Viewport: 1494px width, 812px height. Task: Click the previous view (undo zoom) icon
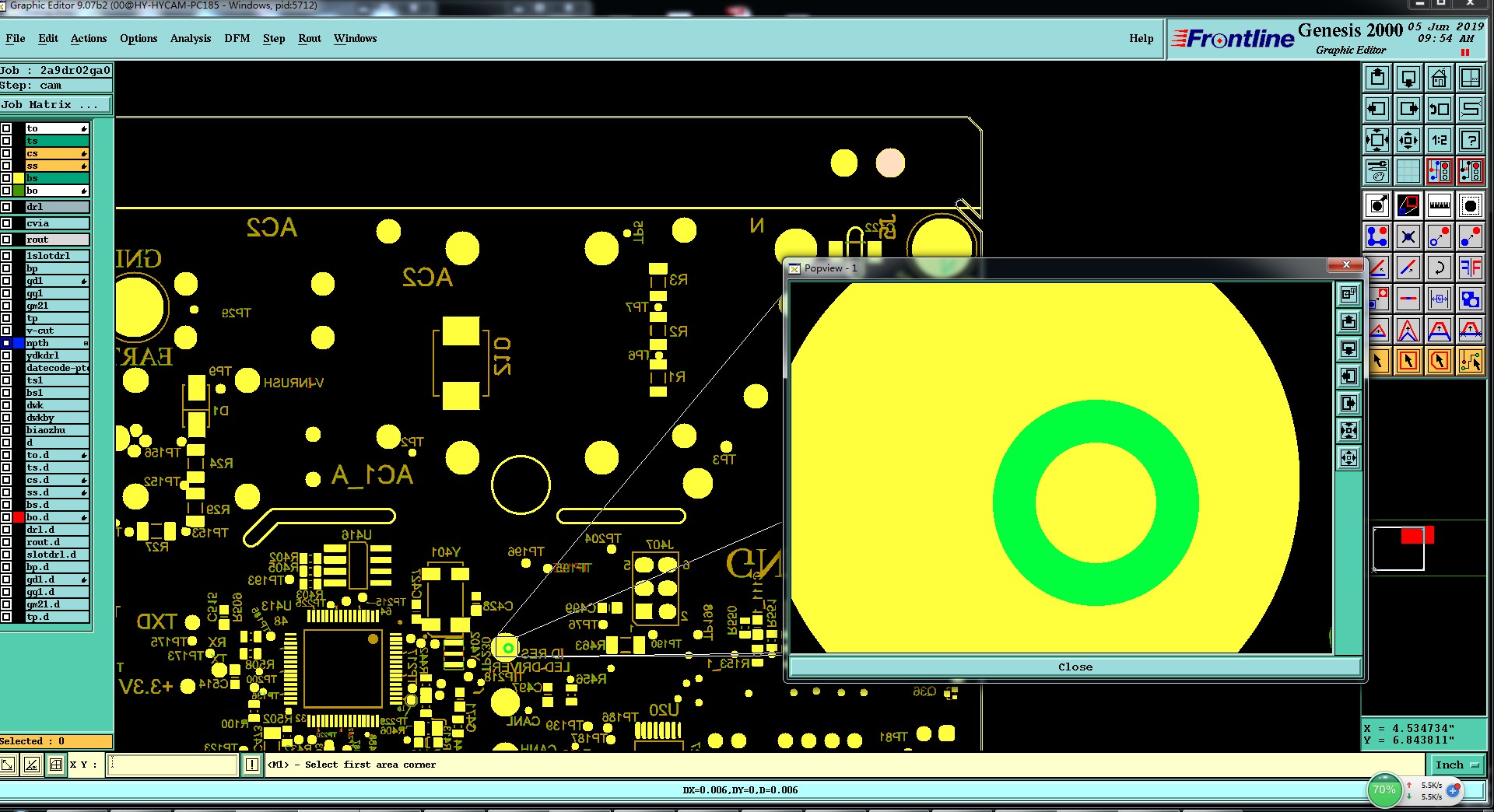(1440, 109)
